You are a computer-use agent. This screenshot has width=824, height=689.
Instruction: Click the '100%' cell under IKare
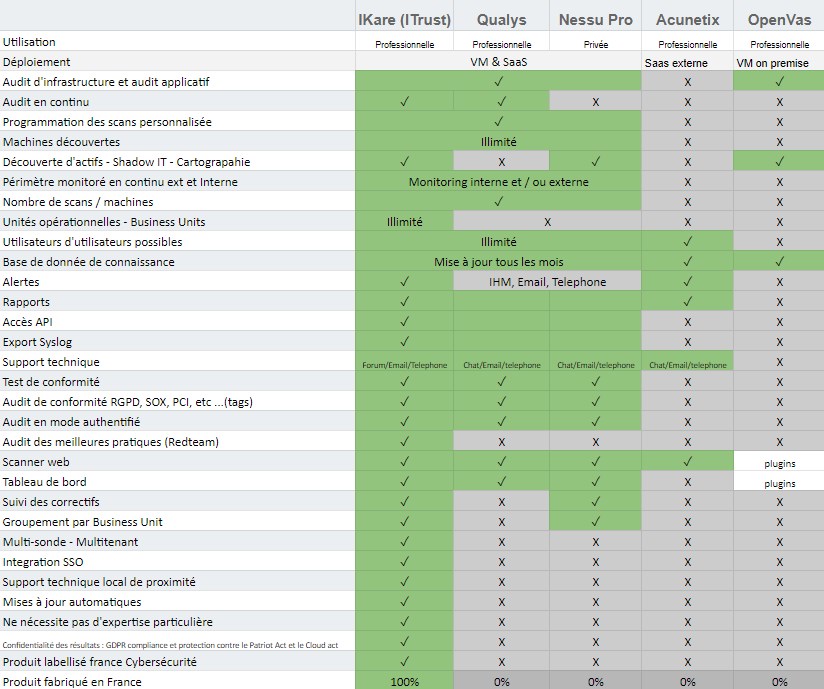pyautogui.click(x=404, y=682)
